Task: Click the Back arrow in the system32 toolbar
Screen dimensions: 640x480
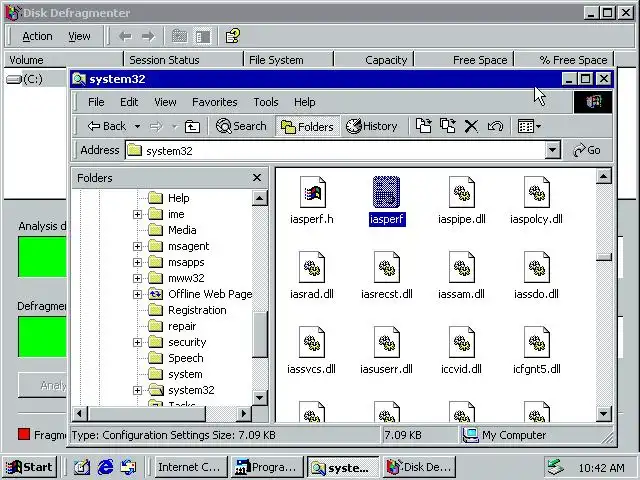Action: pos(106,126)
